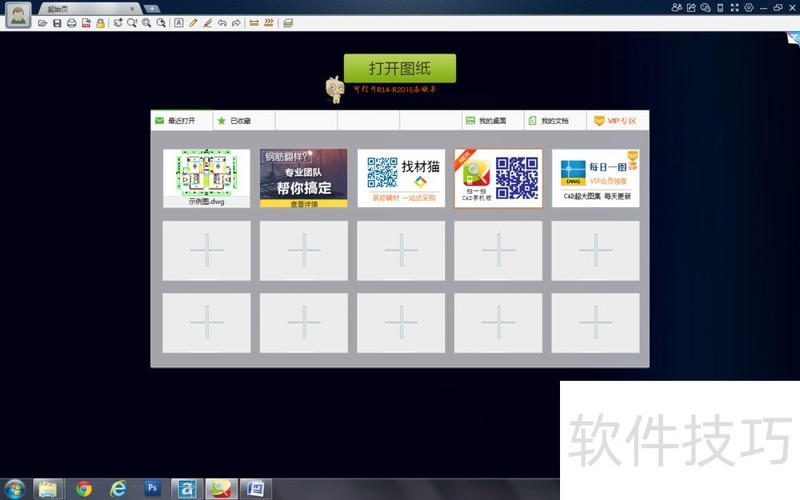This screenshot has width=800, height=500.
Task: Open Word document icon in taskbar
Action: pyautogui.click(x=256, y=489)
